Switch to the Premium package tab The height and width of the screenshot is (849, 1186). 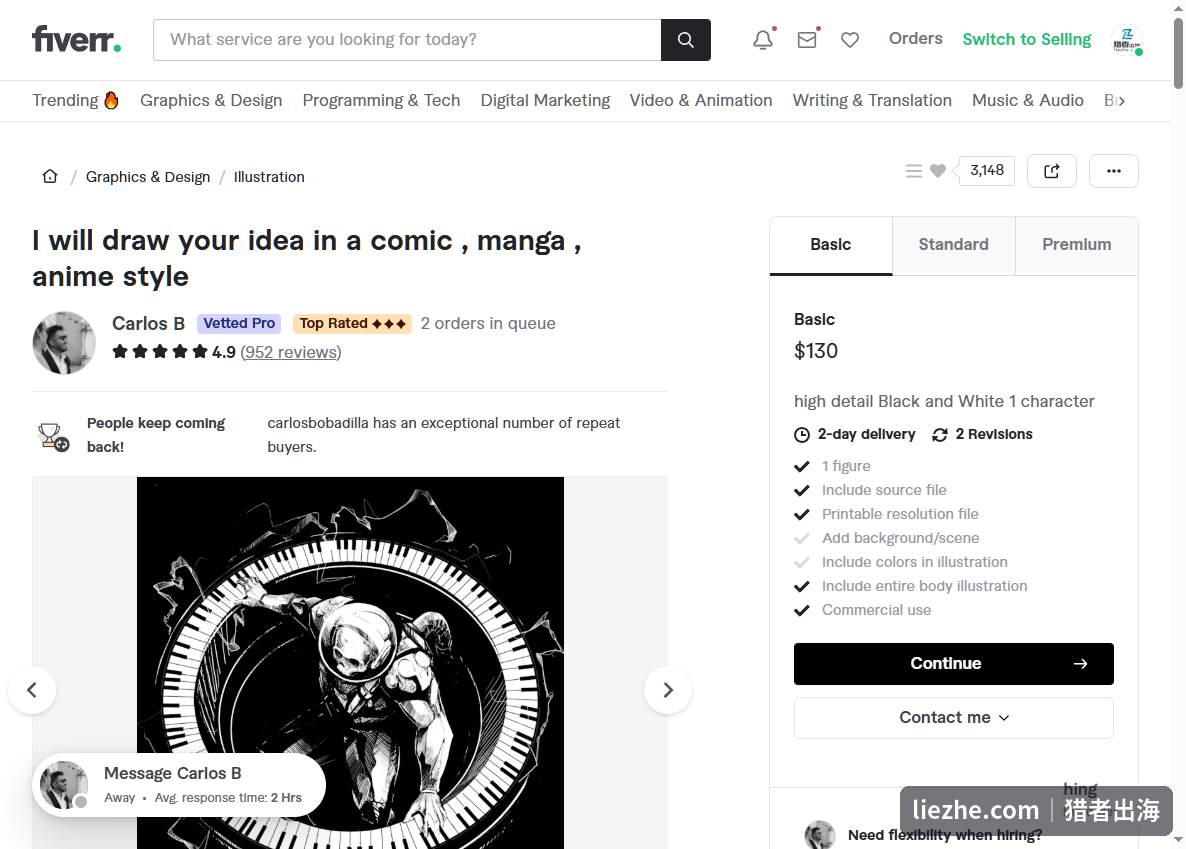point(1076,245)
